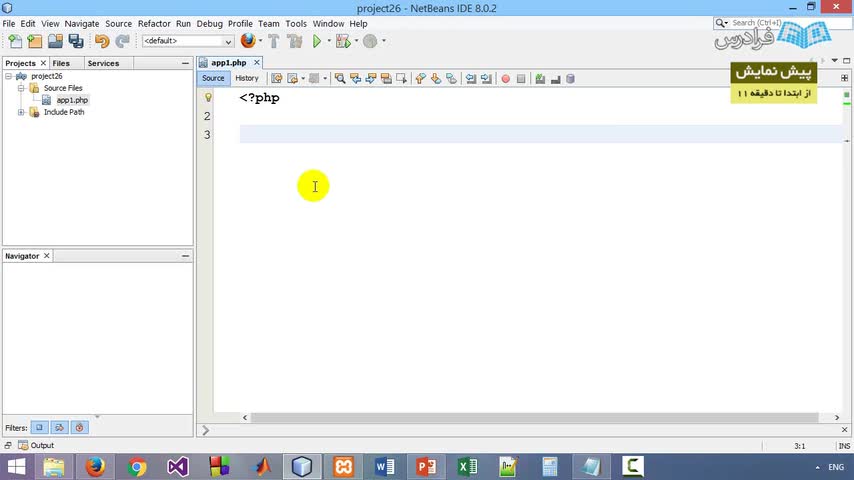The image size is (854, 480).
Task: Click the Uncomment editor toolbar icon
Action: coord(556,78)
